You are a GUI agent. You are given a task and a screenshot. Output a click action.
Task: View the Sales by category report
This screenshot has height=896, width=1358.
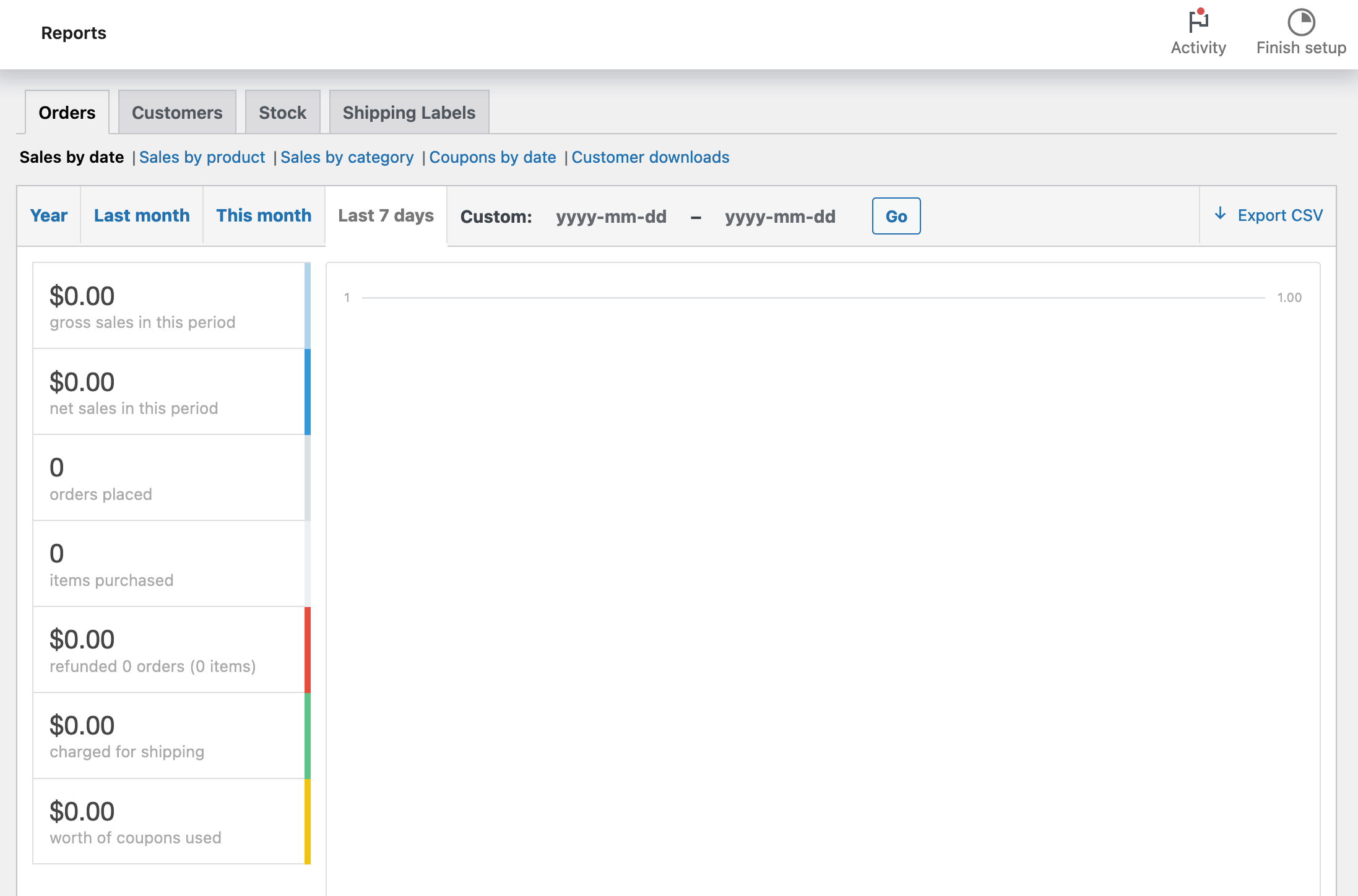(x=347, y=157)
